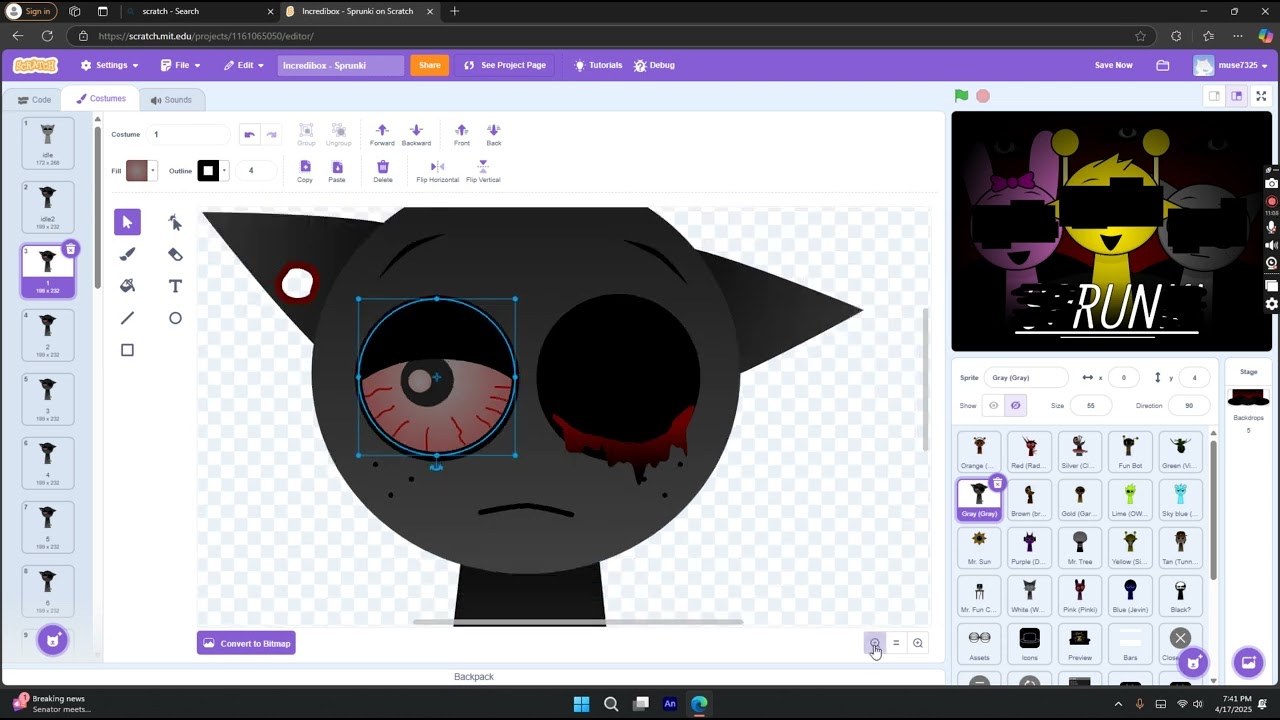Select the Rectangle tool
This screenshot has height=720, width=1280.
127,350
